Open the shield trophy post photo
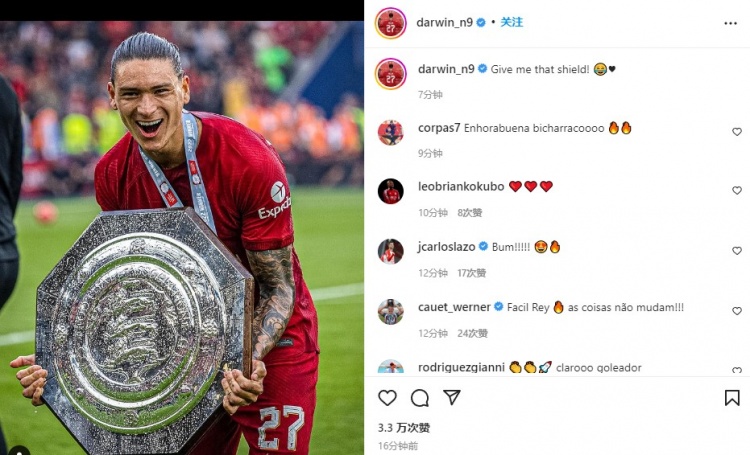The height and width of the screenshot is (455, 750). pyautogui.click(x=182, y=238)
